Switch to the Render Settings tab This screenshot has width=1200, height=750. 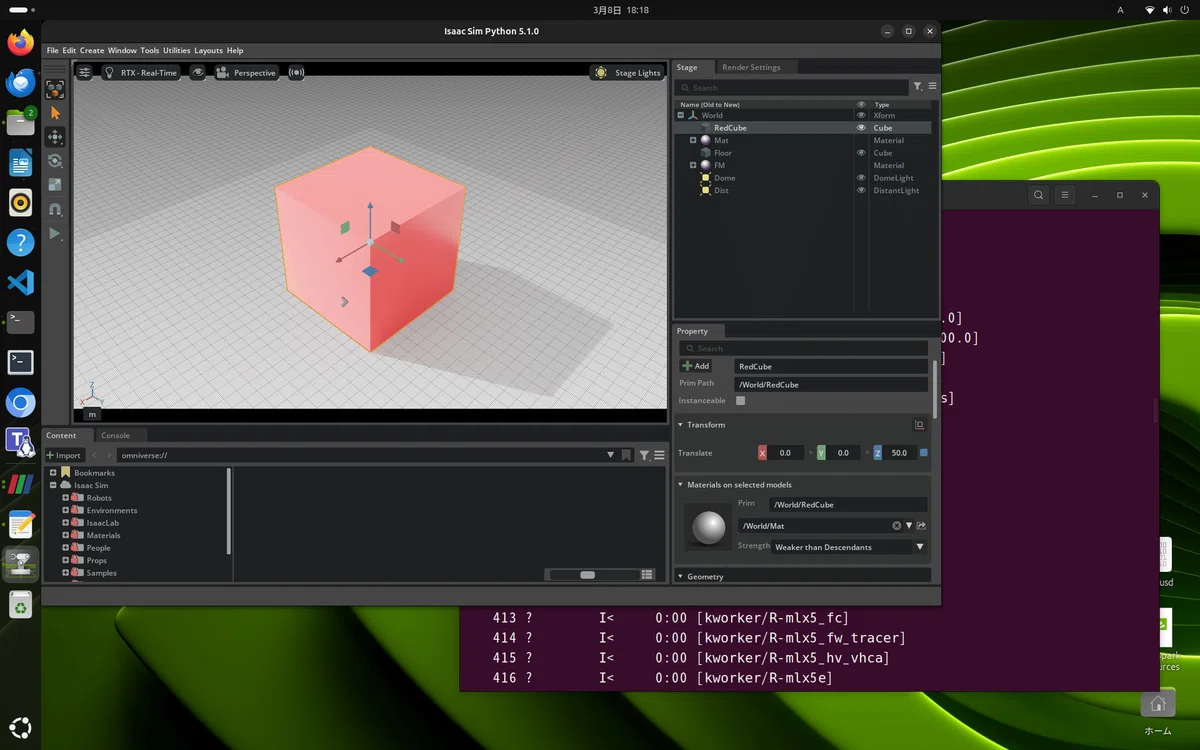(751, 67)
